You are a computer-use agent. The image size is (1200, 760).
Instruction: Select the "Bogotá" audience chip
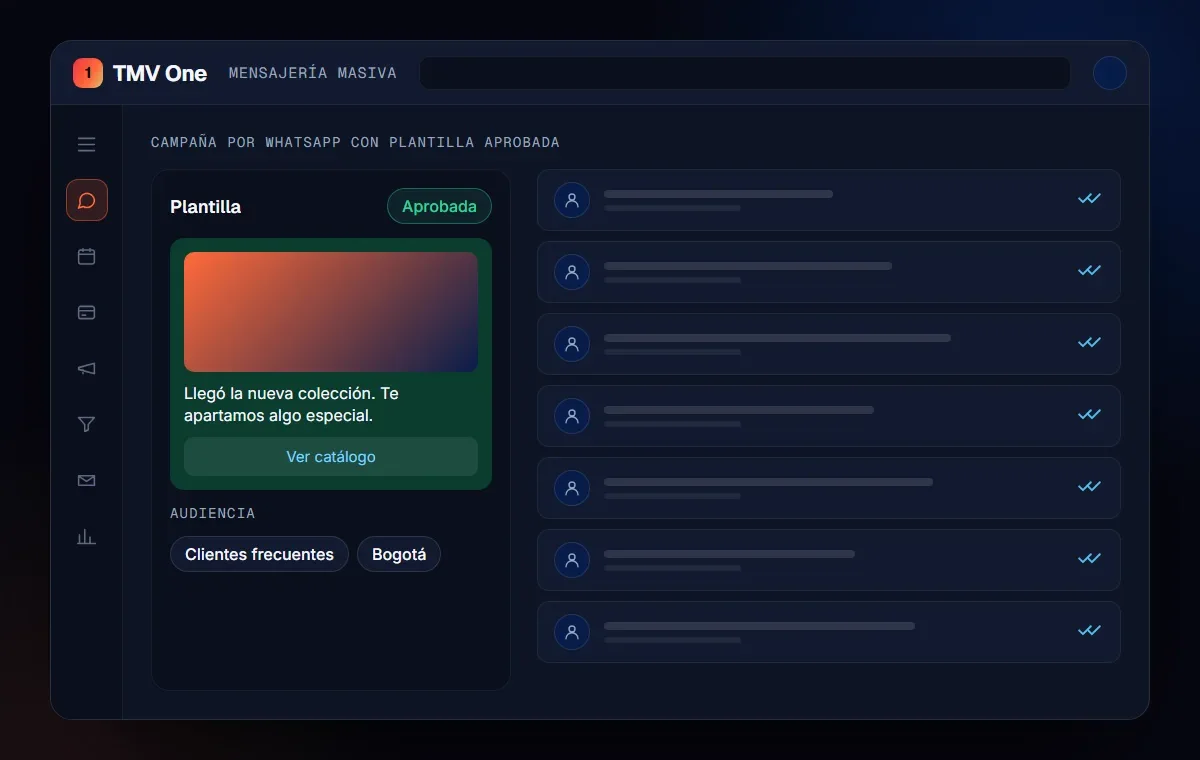point(399,554)
